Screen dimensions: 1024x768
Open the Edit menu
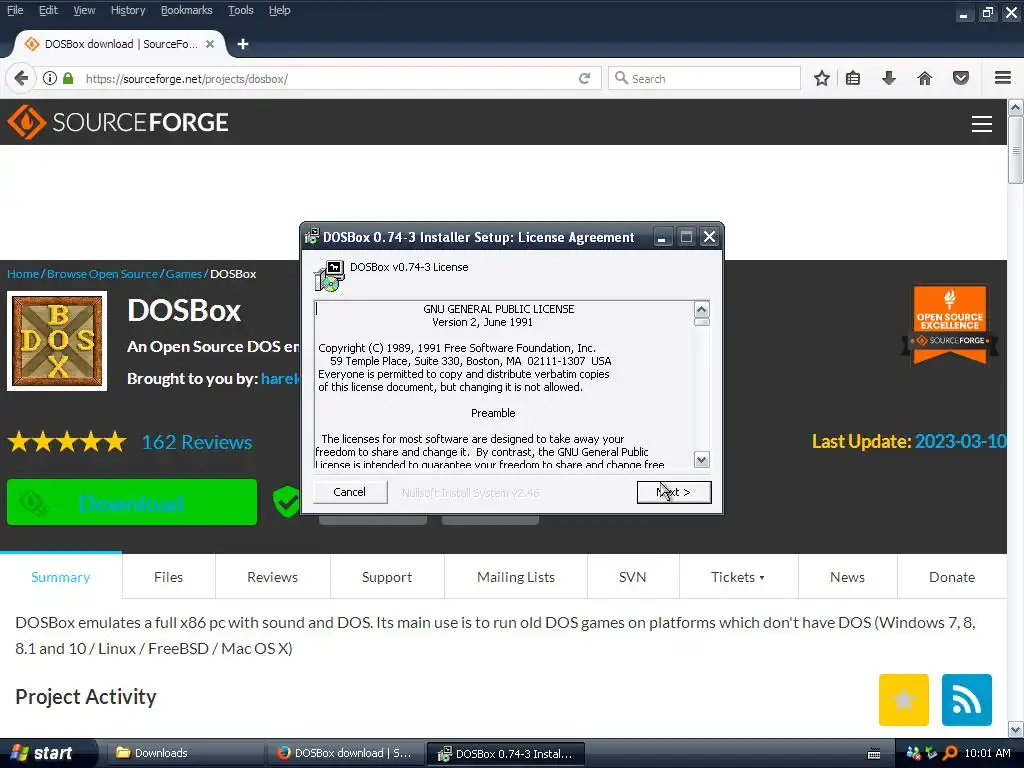48,10
